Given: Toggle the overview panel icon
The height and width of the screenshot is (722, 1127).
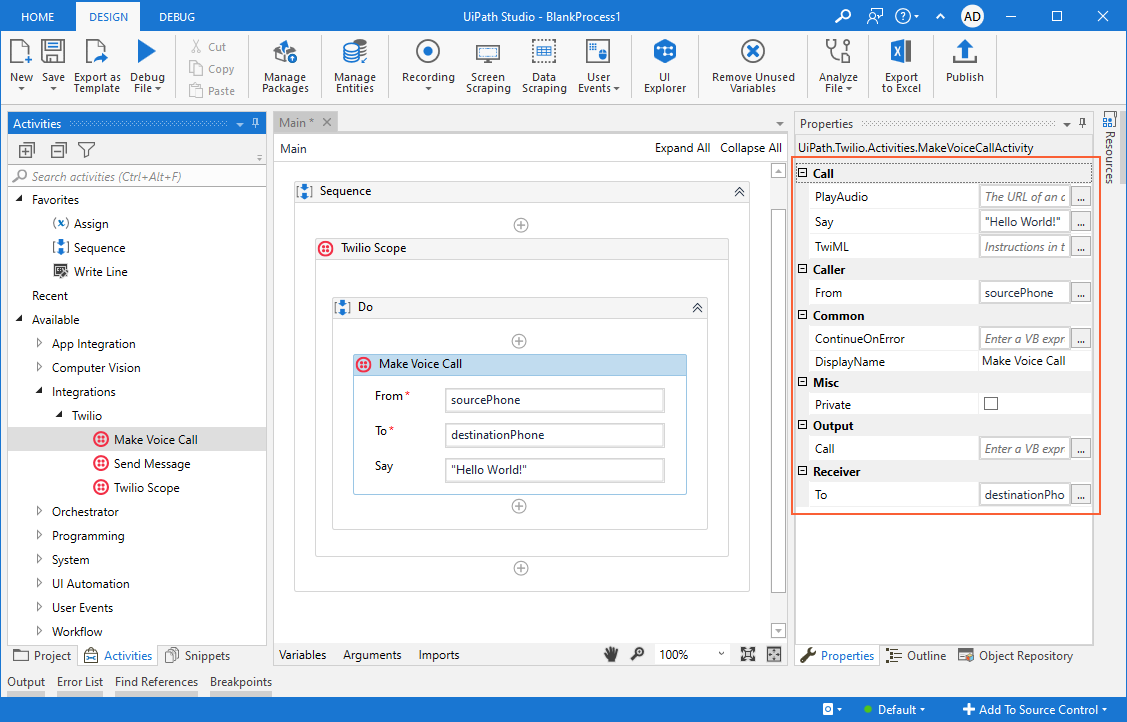Looking at the screenshot, I should [x=774, y=654].
